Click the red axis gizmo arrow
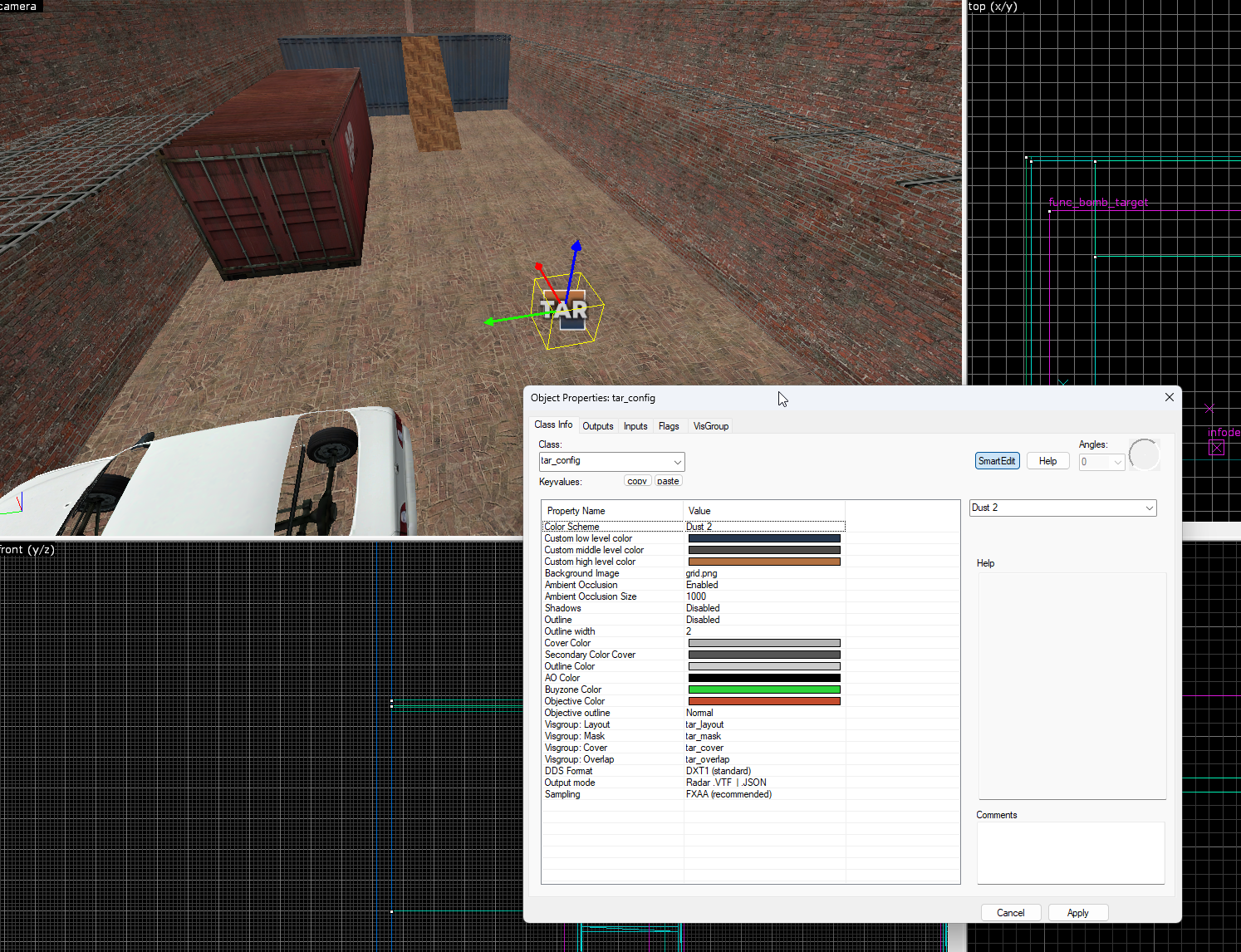Screen dimensions: 1241x952 (x=539, y=267)
